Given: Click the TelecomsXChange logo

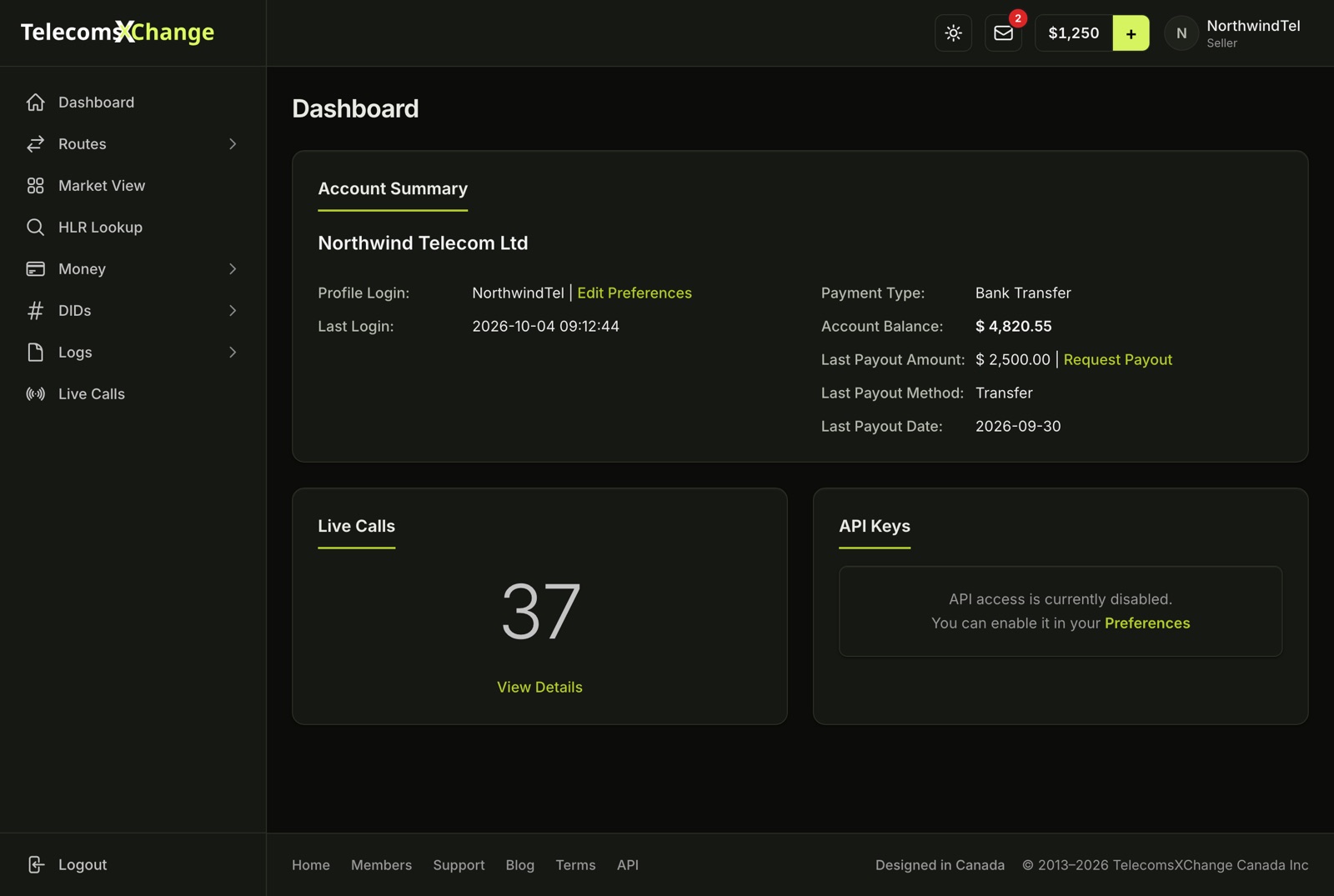Looking at the screenshot, I should (118, 33).
